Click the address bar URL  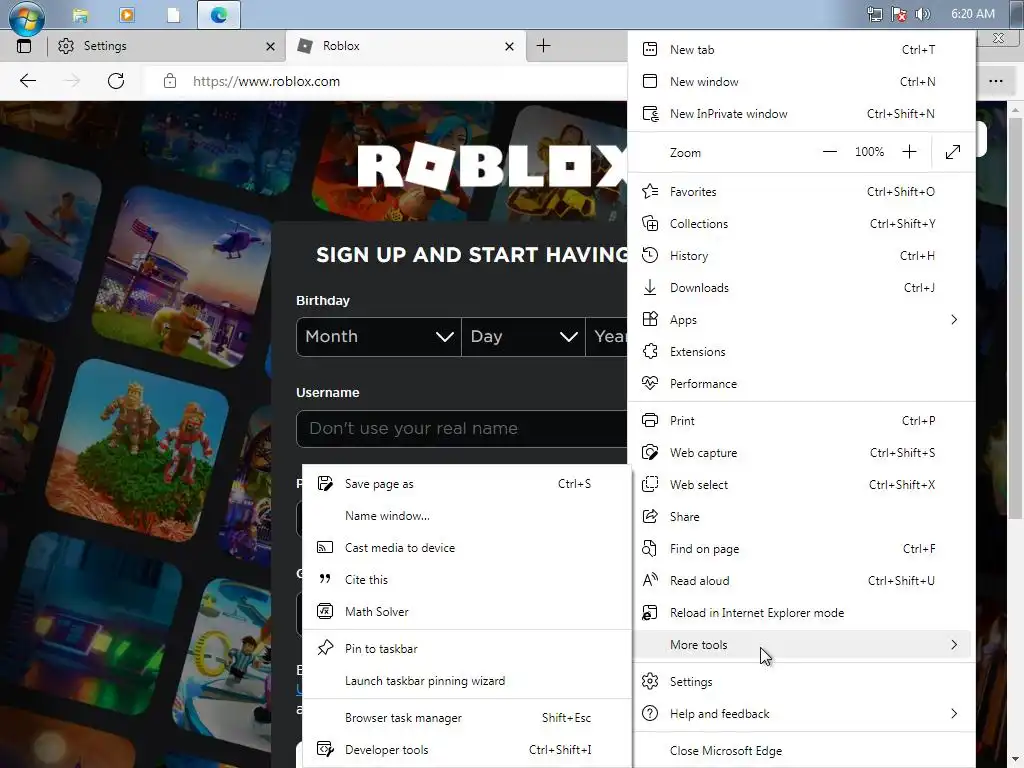click(266, 82)
